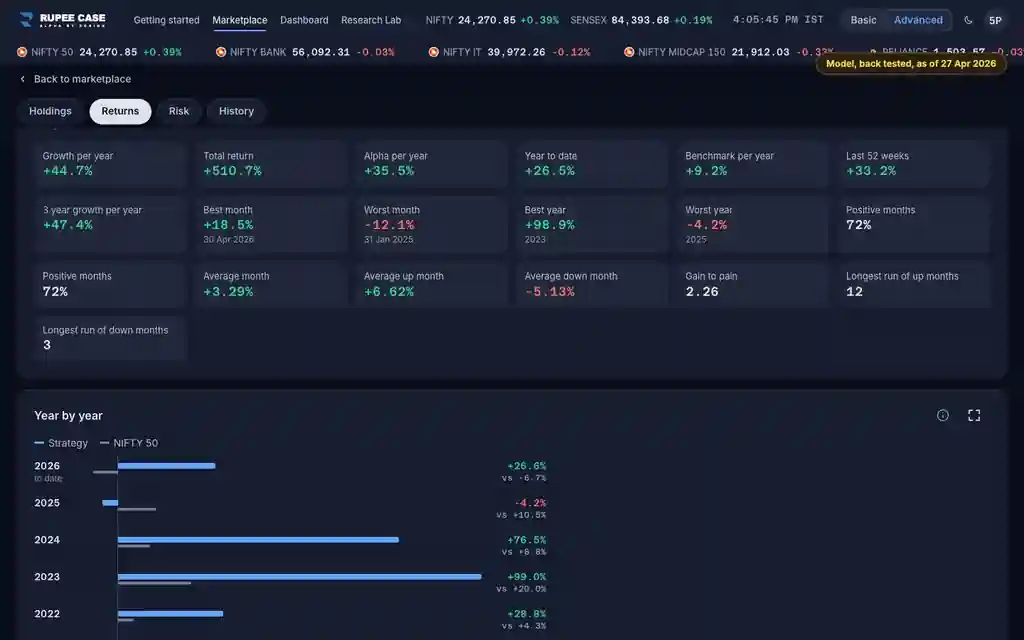Viewport: 1024px width, 640px height.
Task: Click the 2023 strategy bar
Action: pos(300,577)
